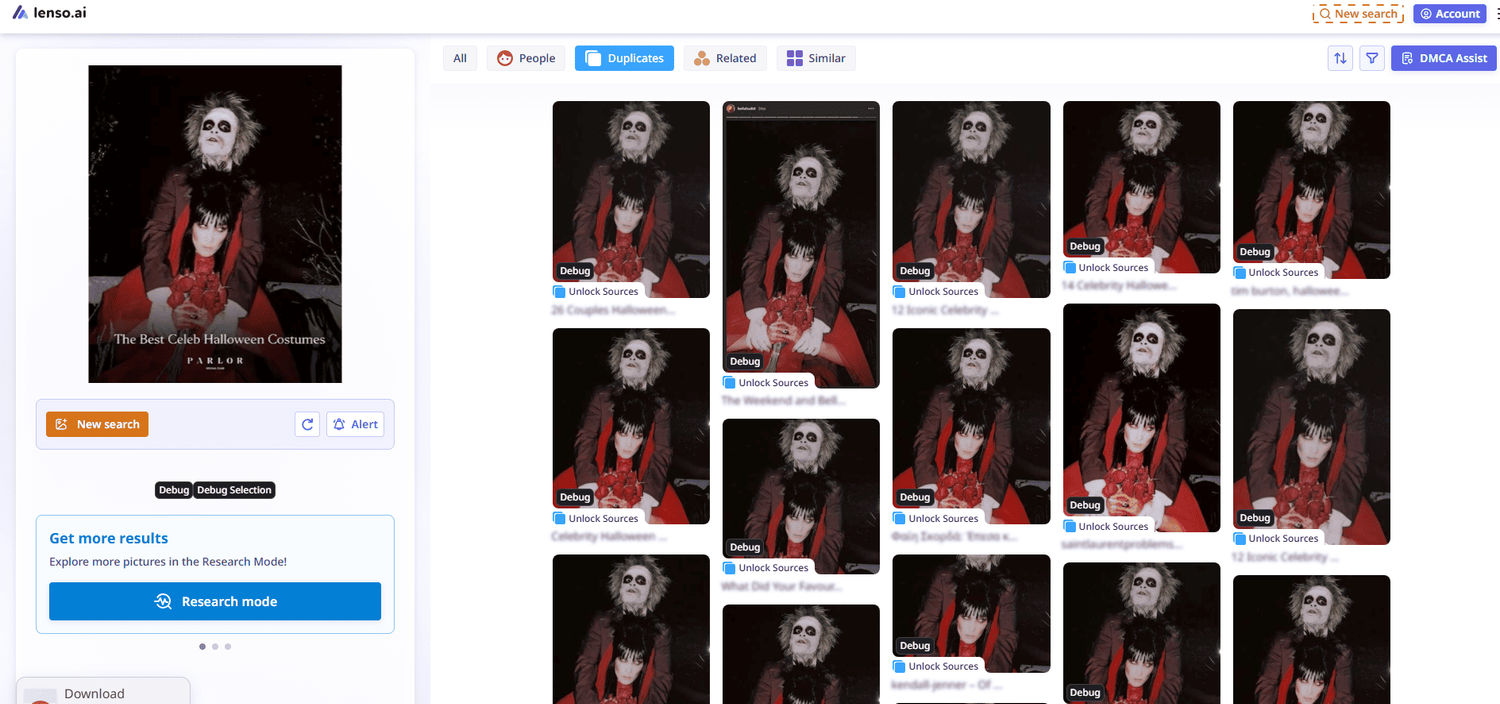Screen dimensions: 1500x704
Task: Click the orange New search button
Action: click(x=97, y=424)
